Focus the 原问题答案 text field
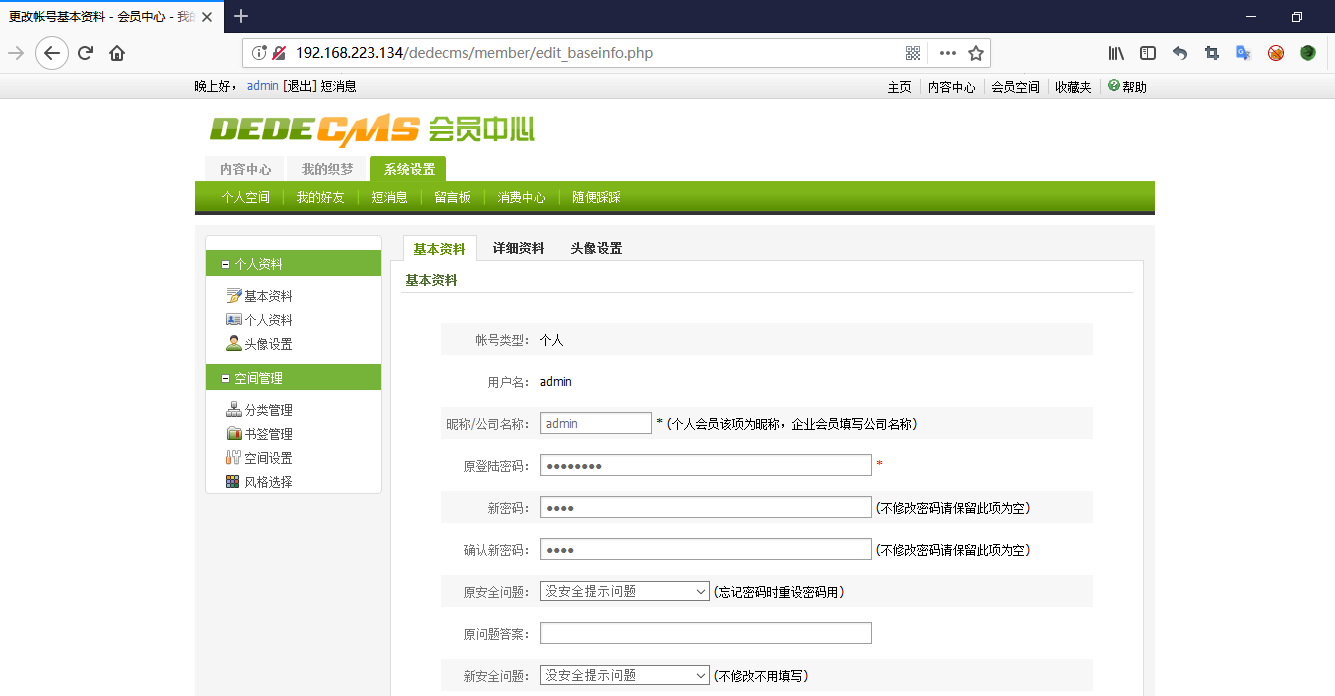Screen dimensions: 1335x696 706,633
